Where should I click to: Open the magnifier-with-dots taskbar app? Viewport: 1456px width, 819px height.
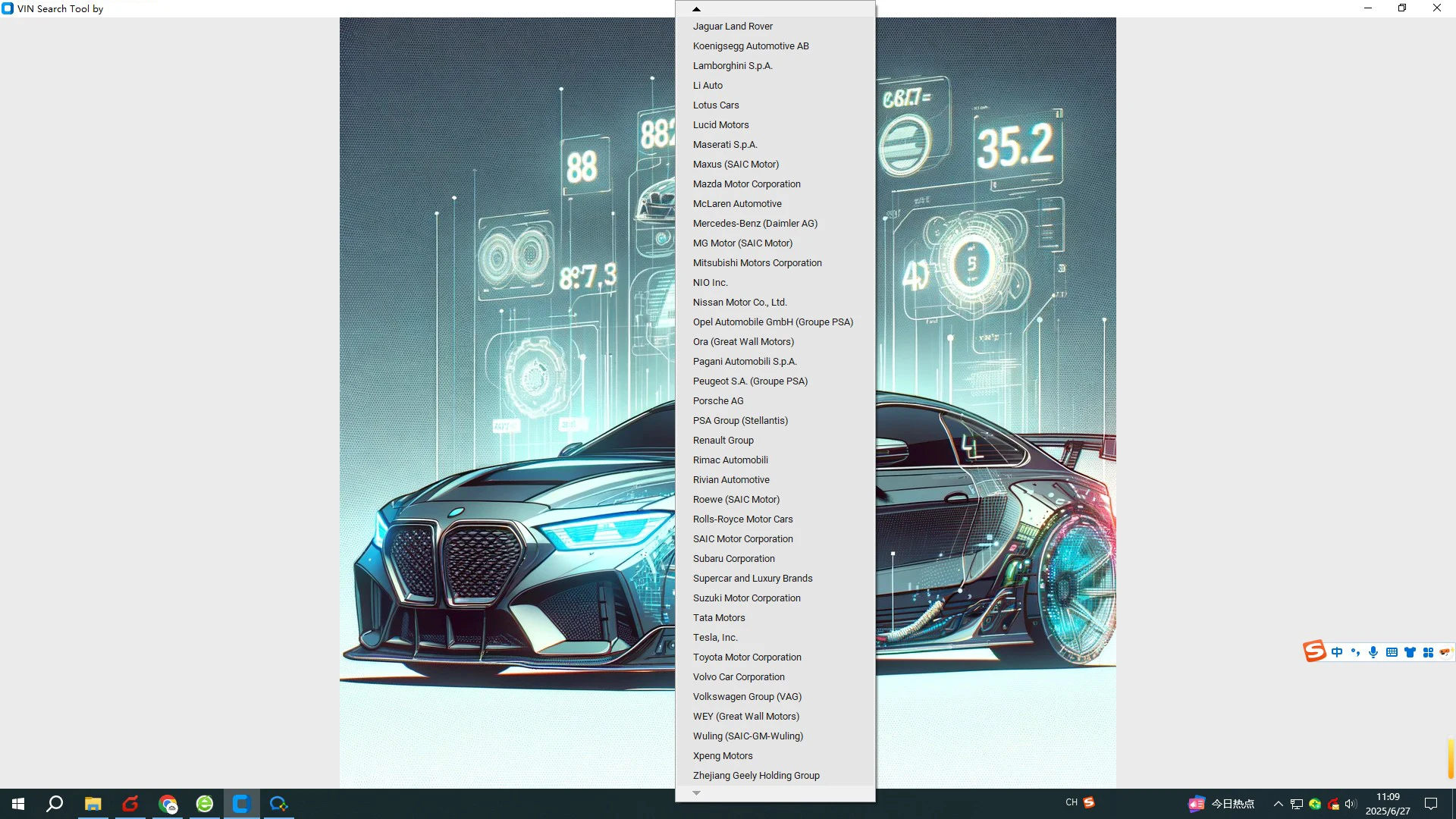pyautogui.click(x=278, y=804)
